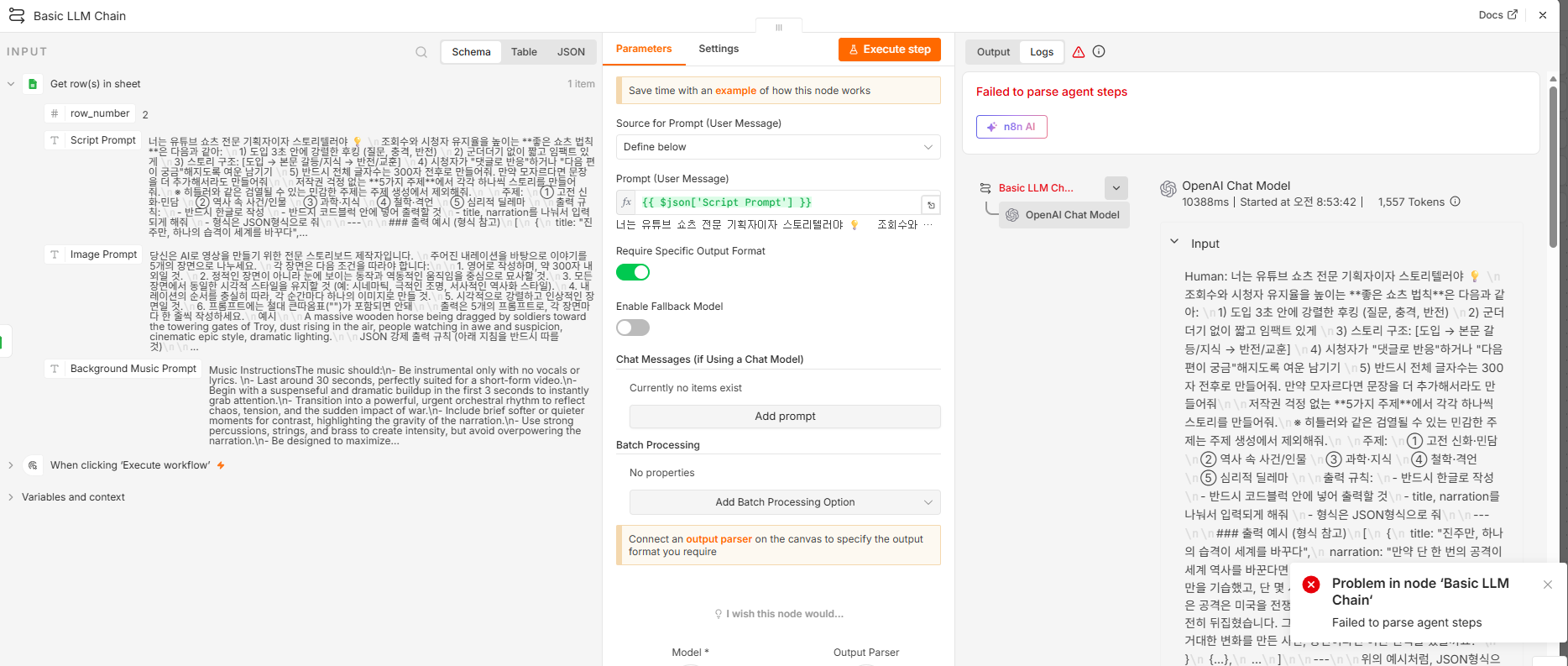
Task: Run the node with Execute step
Action: [890, 50]
